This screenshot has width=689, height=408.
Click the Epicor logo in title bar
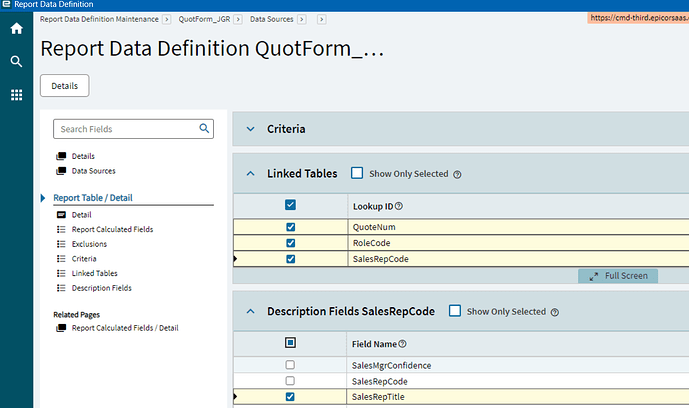[6, 4]
